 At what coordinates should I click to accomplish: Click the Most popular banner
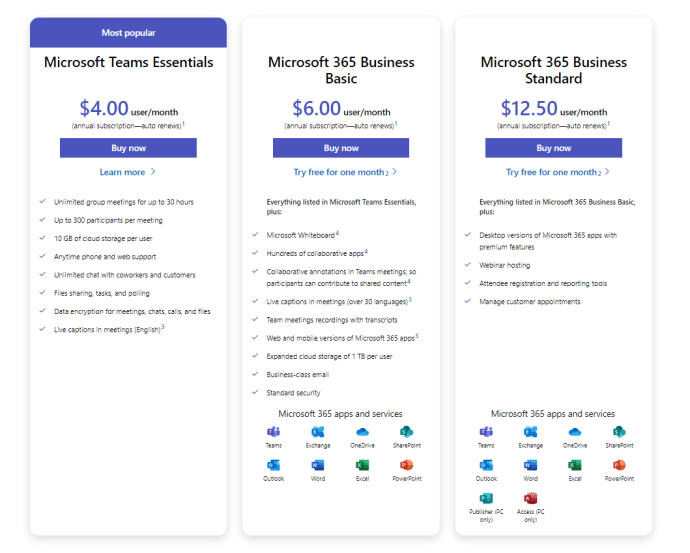coord(128,33)
